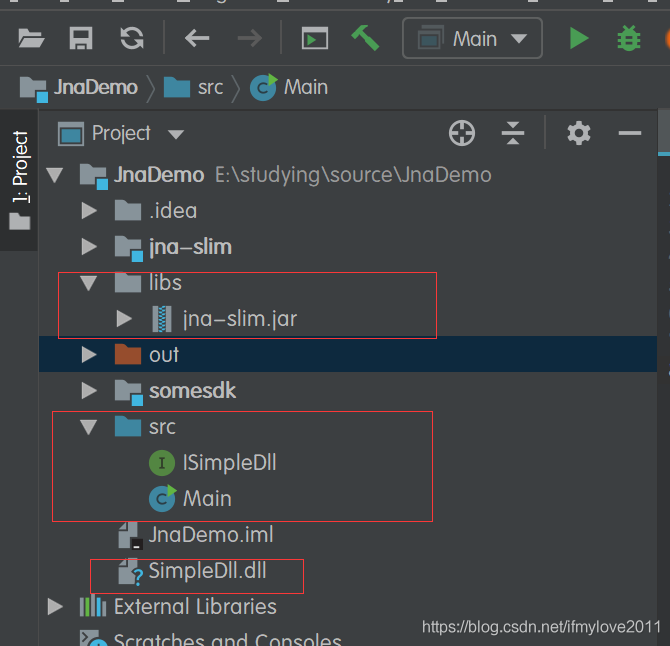Open Project panel settings gear
The image size is (670, 646).
(579, 133)
